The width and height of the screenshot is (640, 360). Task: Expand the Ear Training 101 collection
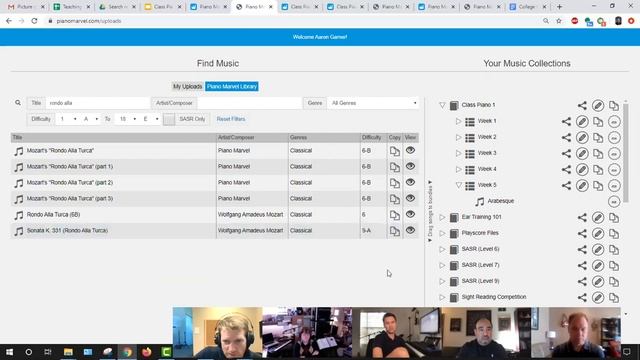[442, 218]
